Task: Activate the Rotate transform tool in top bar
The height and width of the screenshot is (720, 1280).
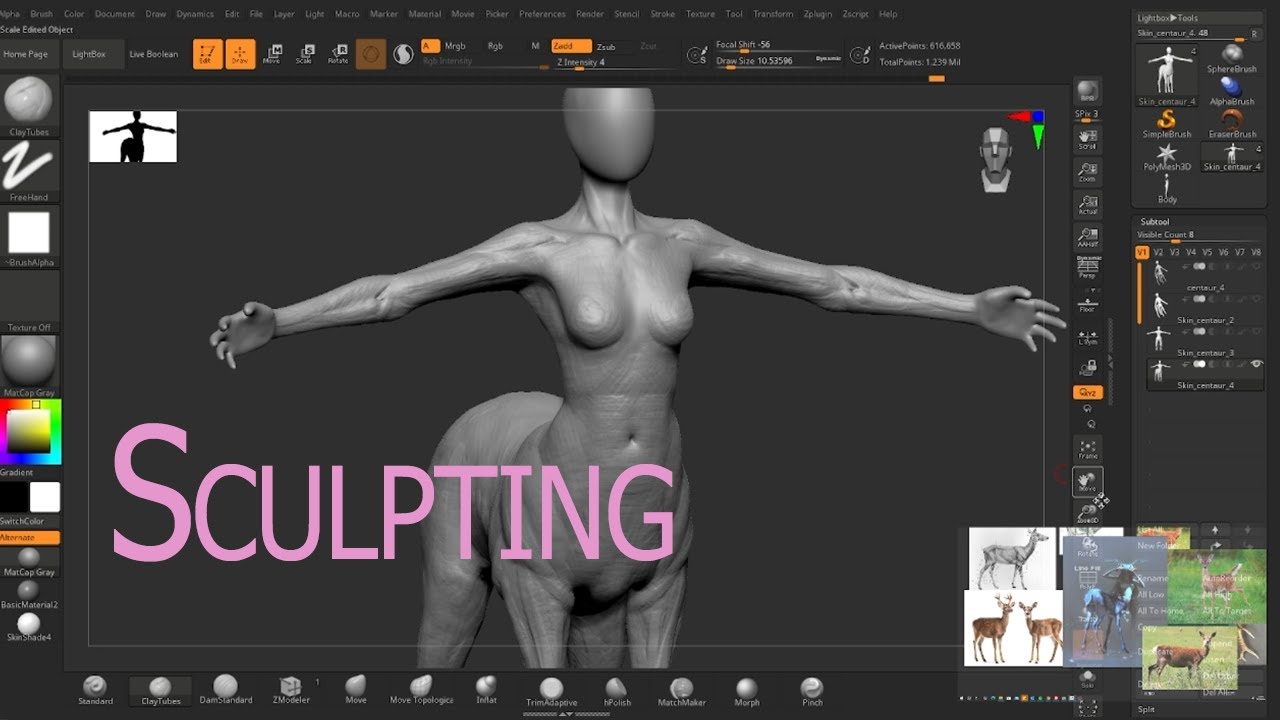Action: pos(338,54)
